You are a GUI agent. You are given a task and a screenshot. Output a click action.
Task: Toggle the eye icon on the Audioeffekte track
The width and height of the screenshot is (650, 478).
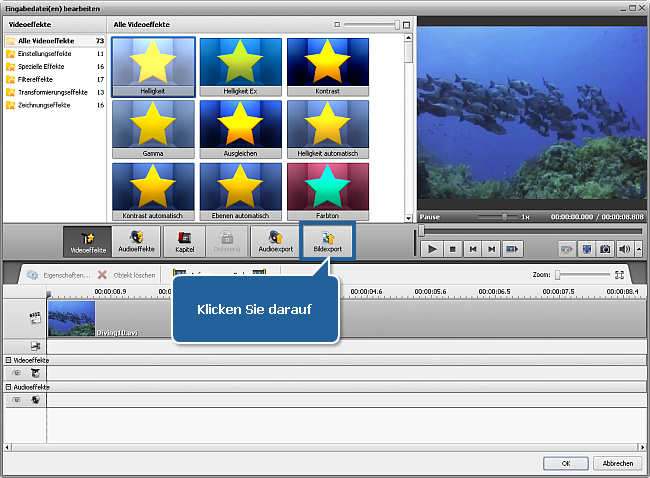pos(16,399)
